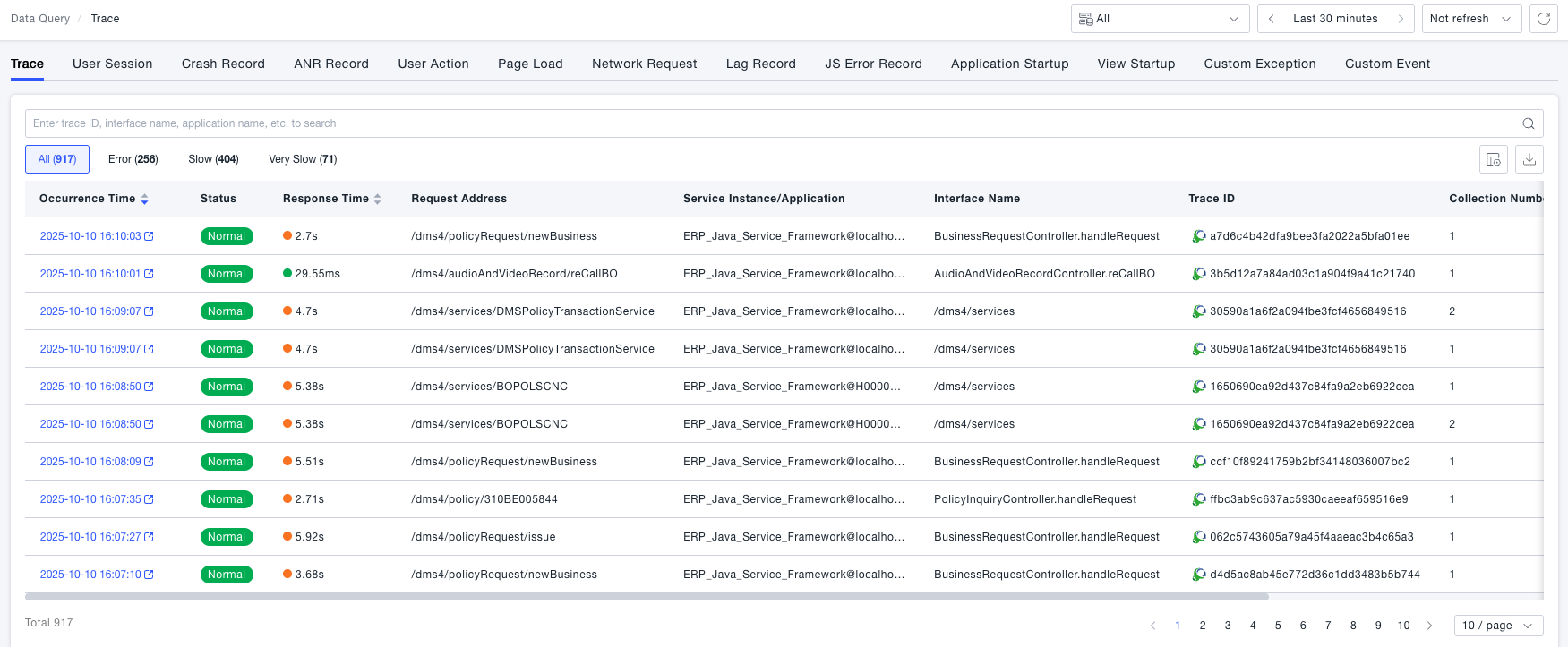Image resolution: width=1568 pixels, height=647 pixels.
Task: Click the horizontal table scrollbar
Action: tap(647, 596)
